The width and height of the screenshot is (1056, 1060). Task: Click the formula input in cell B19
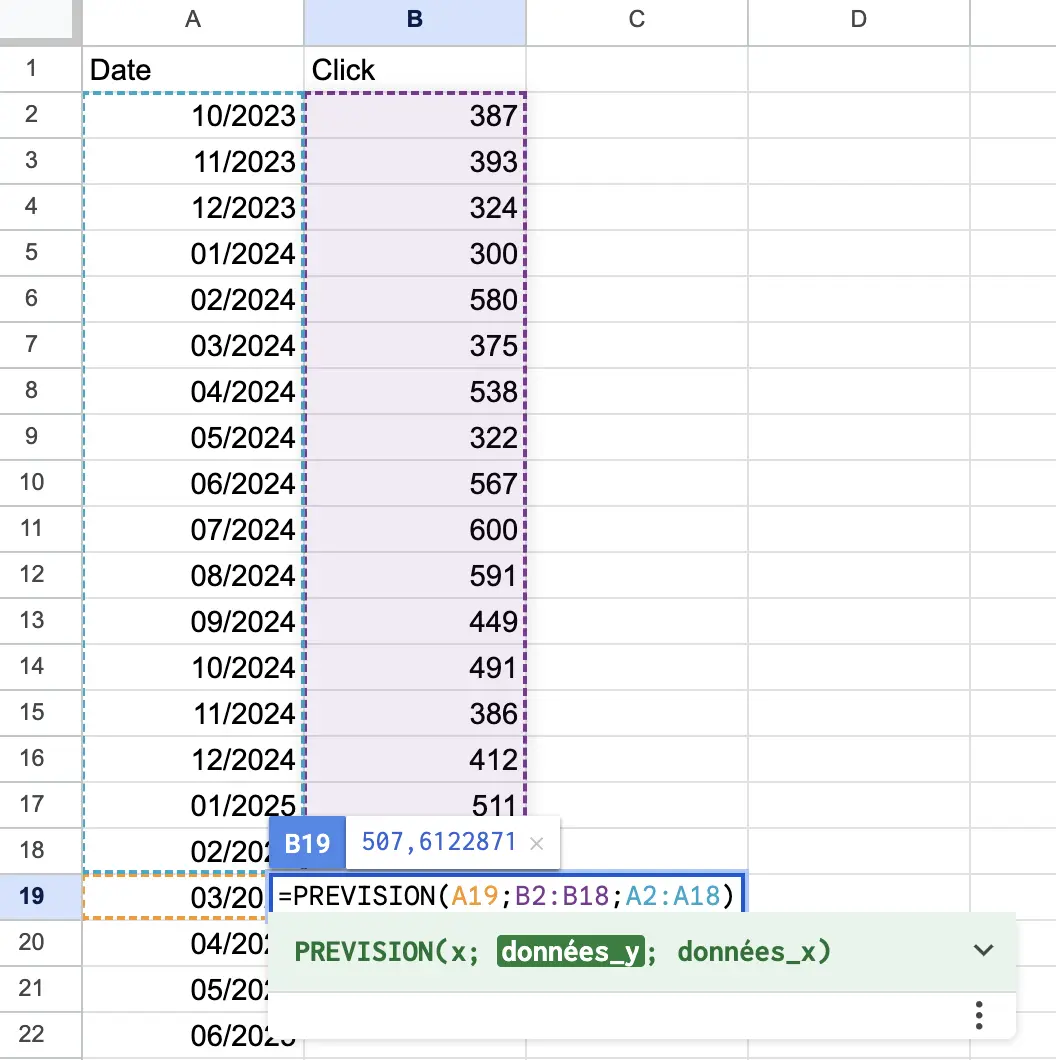click(x=506, y=896)
